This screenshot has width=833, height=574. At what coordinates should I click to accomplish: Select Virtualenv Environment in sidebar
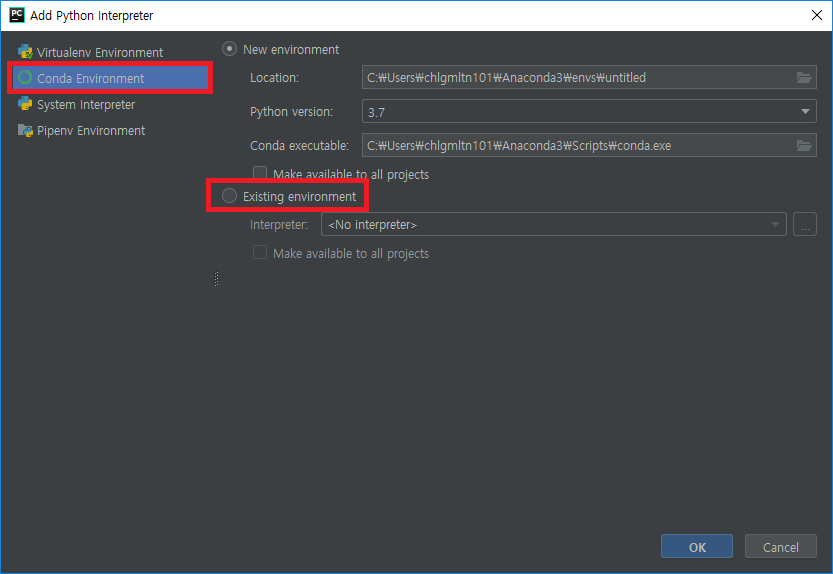pos(110,52)
